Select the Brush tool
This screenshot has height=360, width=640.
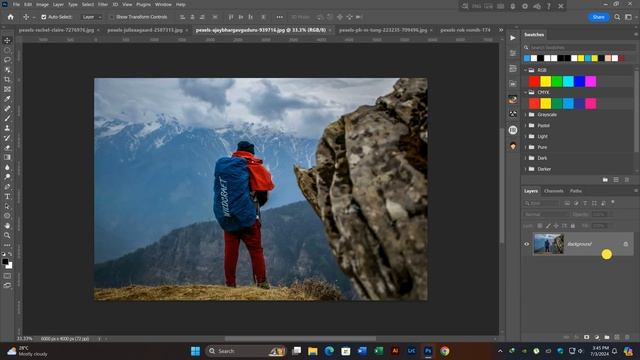[7, 118]
